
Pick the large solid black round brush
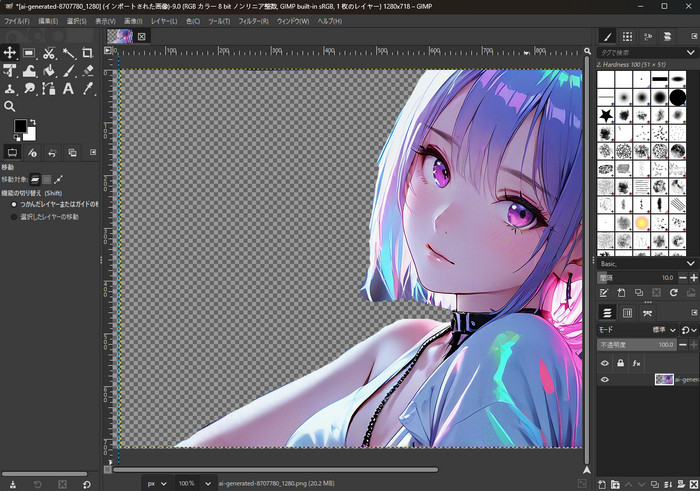point(677,97)
